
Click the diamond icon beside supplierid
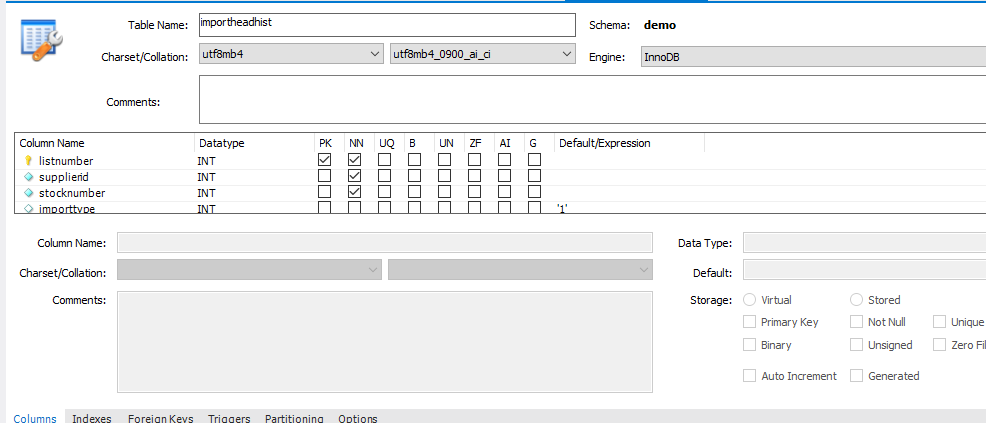(28, 176)
